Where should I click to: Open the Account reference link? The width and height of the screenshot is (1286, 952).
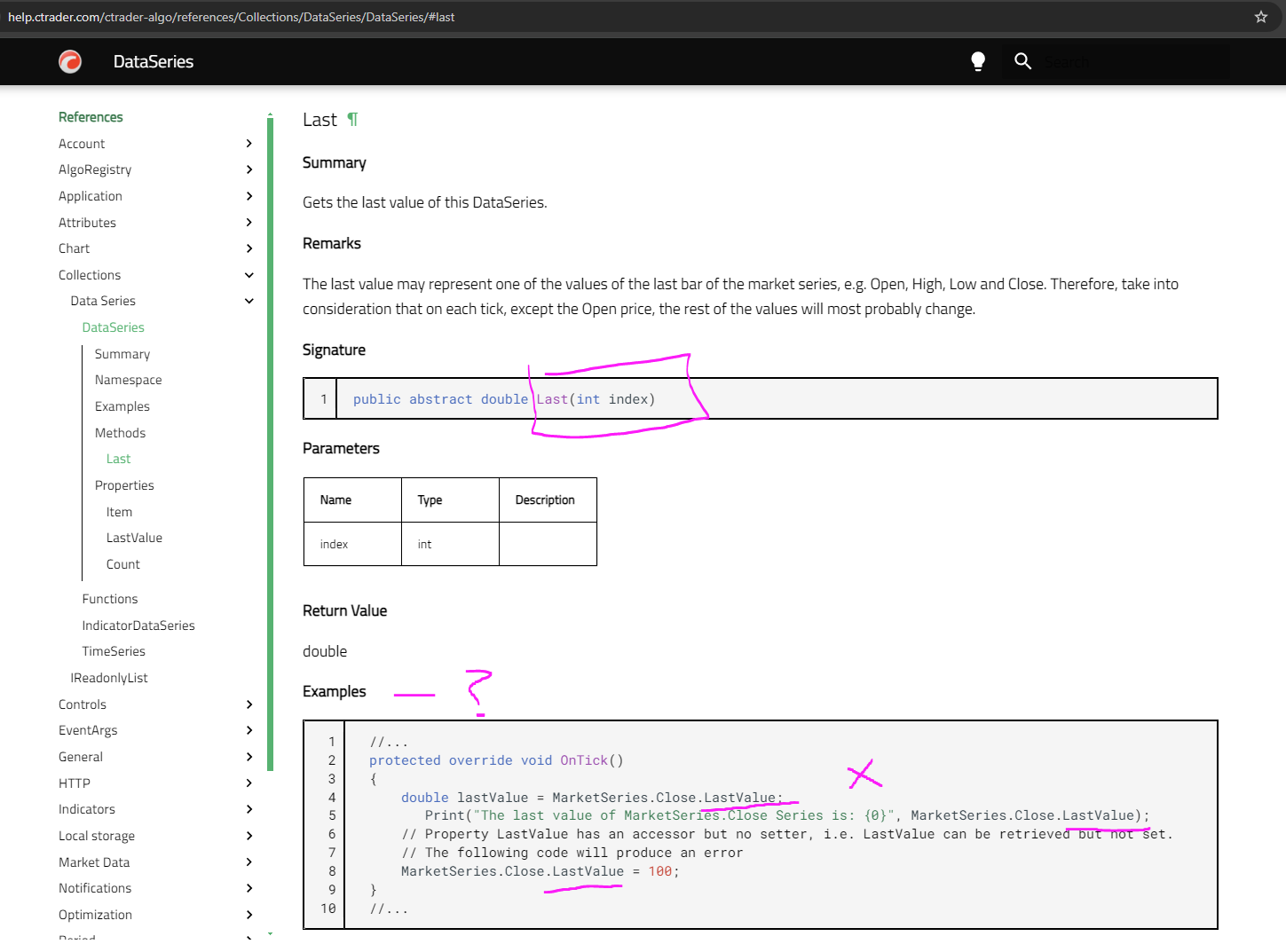[82, 144]
